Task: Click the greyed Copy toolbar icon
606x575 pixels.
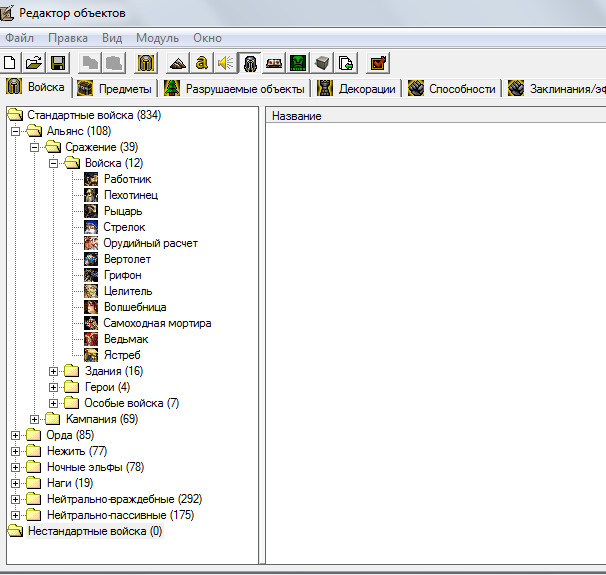Action: tap(90, 63)
